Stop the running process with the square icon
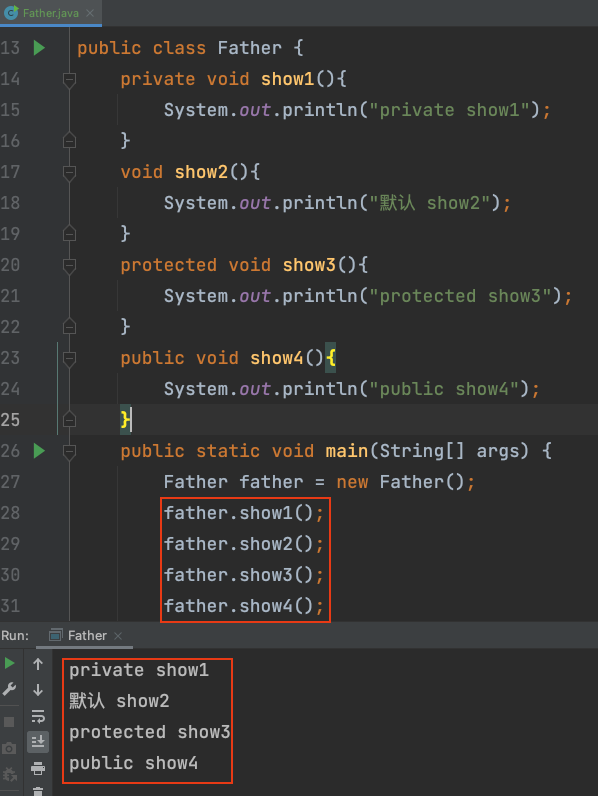 pos(9,722)
